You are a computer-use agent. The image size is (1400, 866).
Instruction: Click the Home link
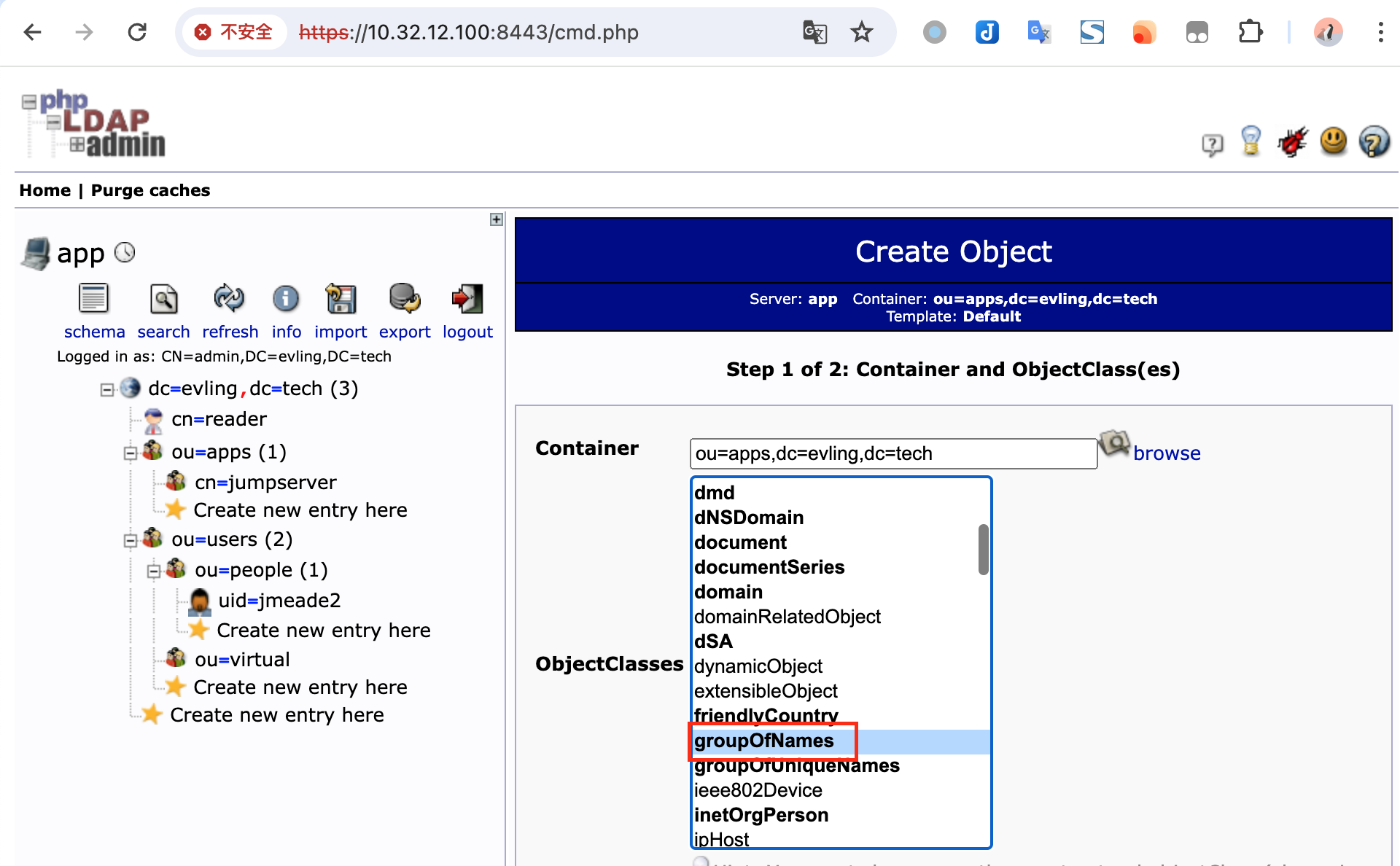tap(45, 190)
